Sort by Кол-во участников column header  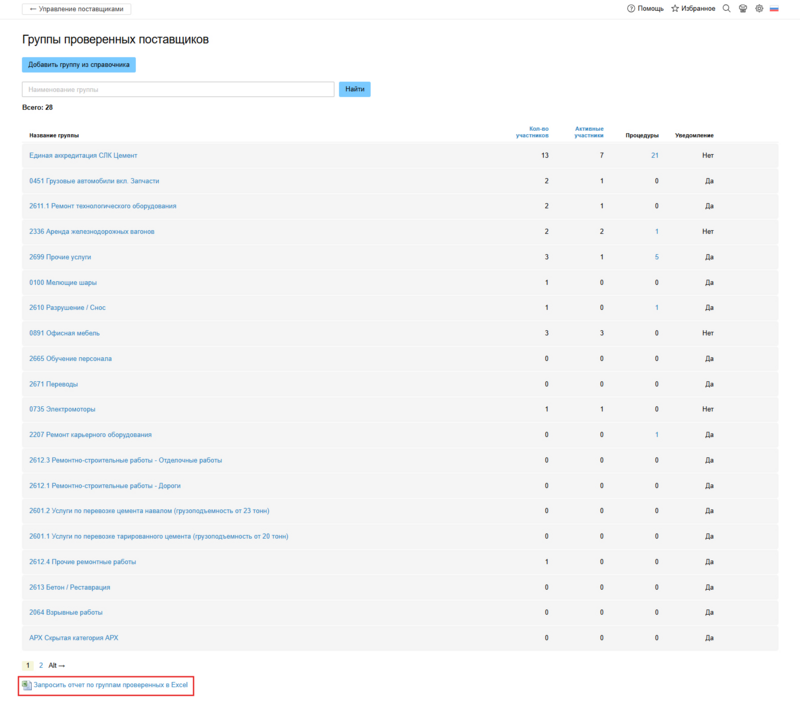click(539, 132)
